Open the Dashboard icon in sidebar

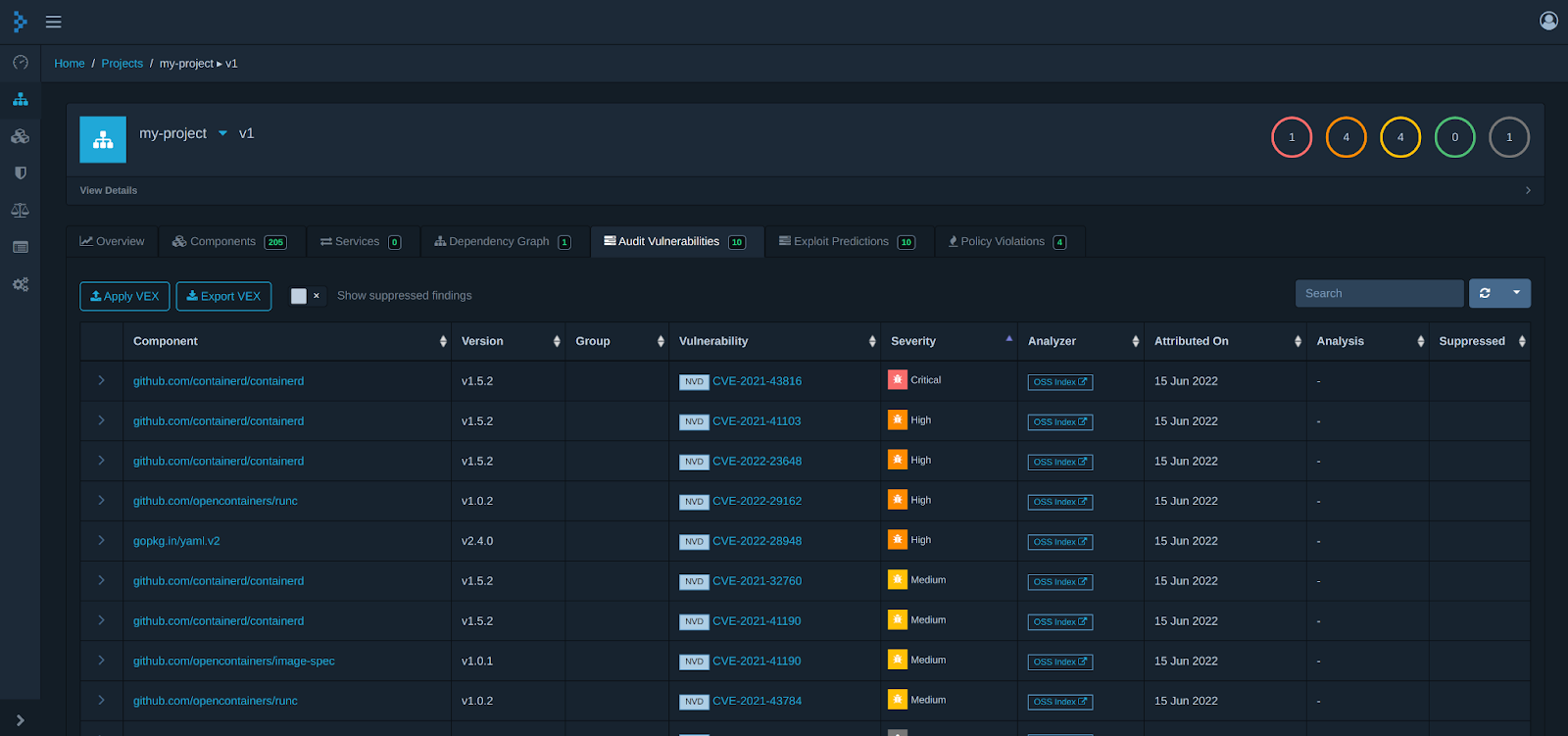[20, 62]
